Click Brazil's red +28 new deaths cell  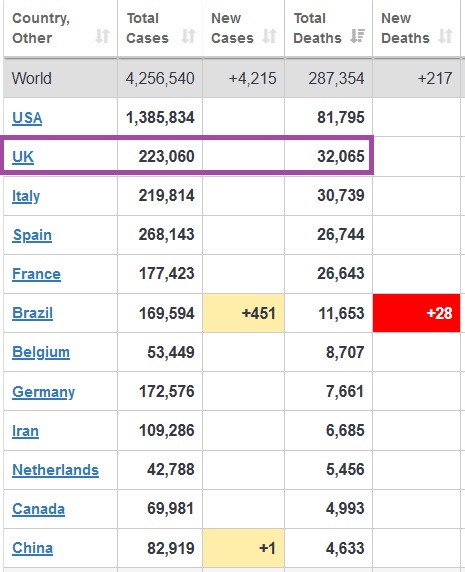tap(416, 313)
